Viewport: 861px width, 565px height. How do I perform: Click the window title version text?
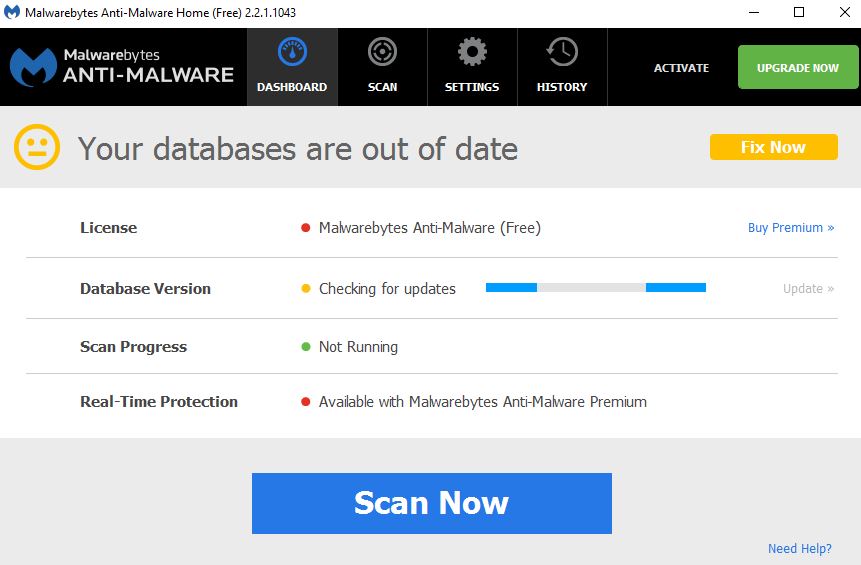160,13
